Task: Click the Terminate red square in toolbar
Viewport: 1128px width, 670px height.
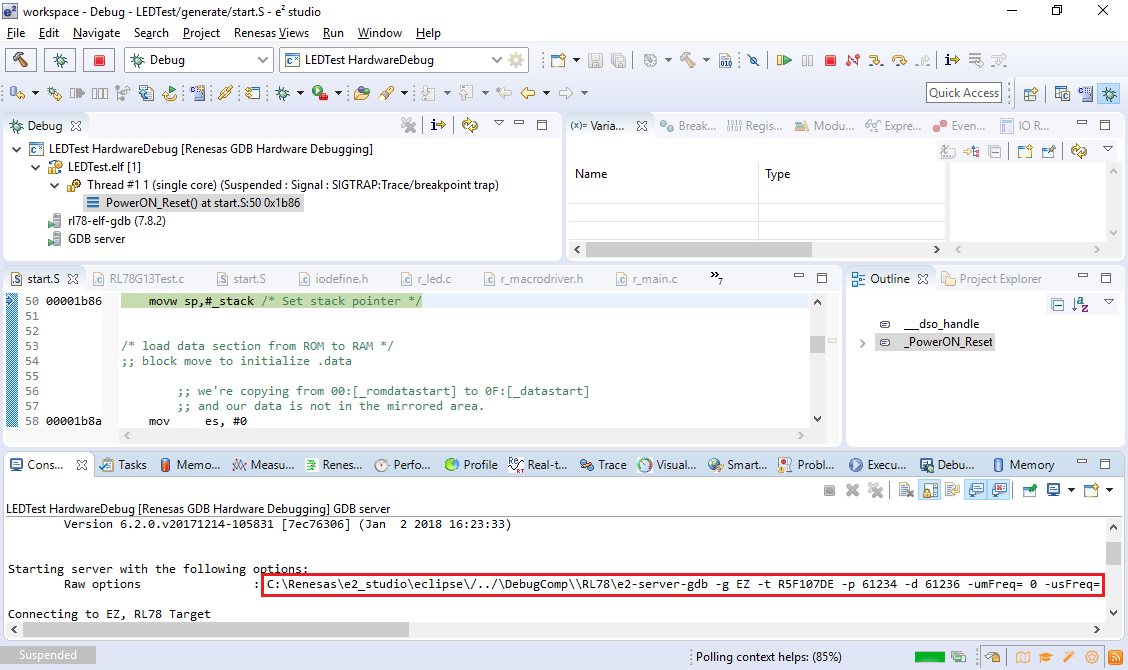Action: pos(830,60)
